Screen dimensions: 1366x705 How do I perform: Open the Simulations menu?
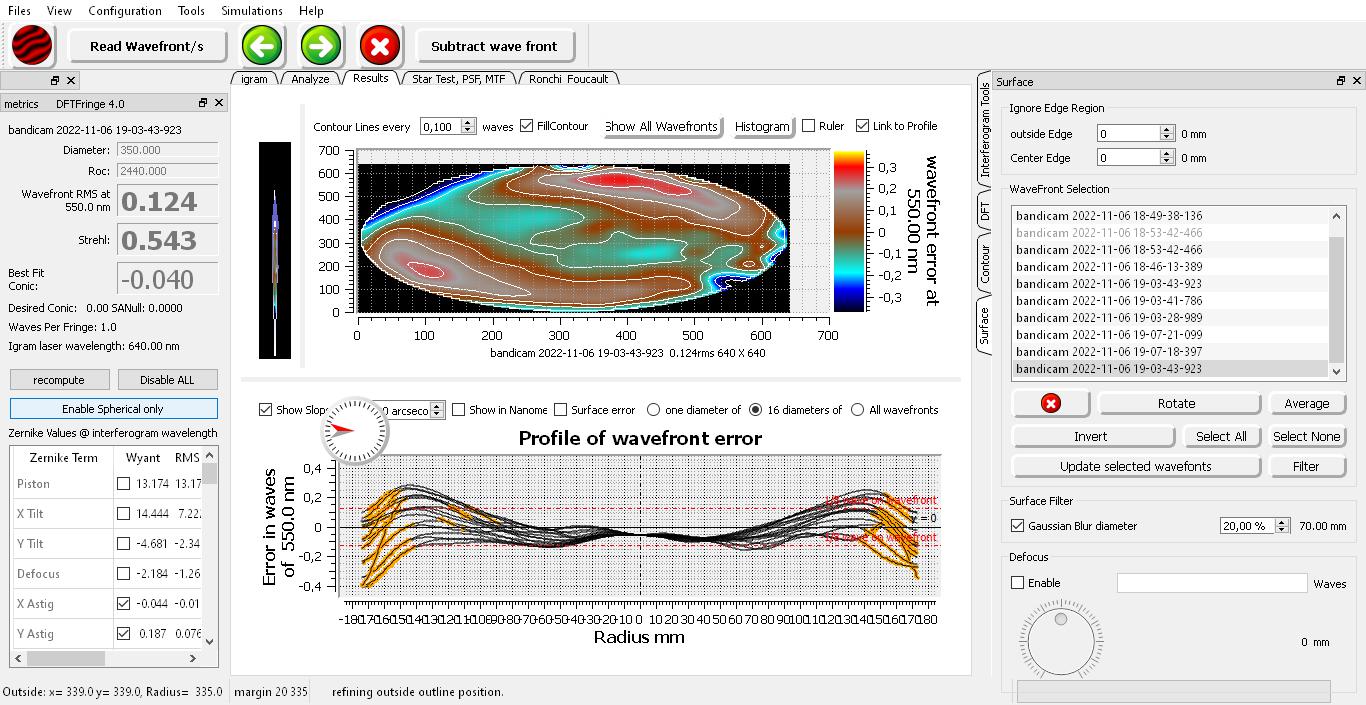tap(251, 11)
